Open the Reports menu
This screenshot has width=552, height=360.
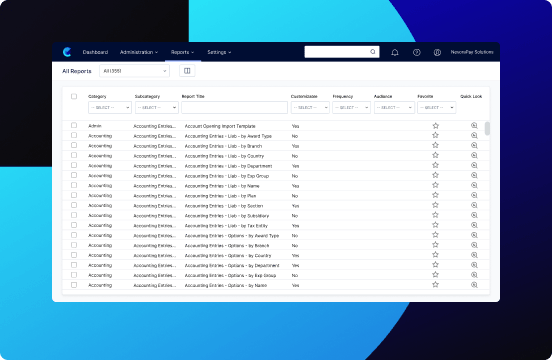tap(182, 52)
